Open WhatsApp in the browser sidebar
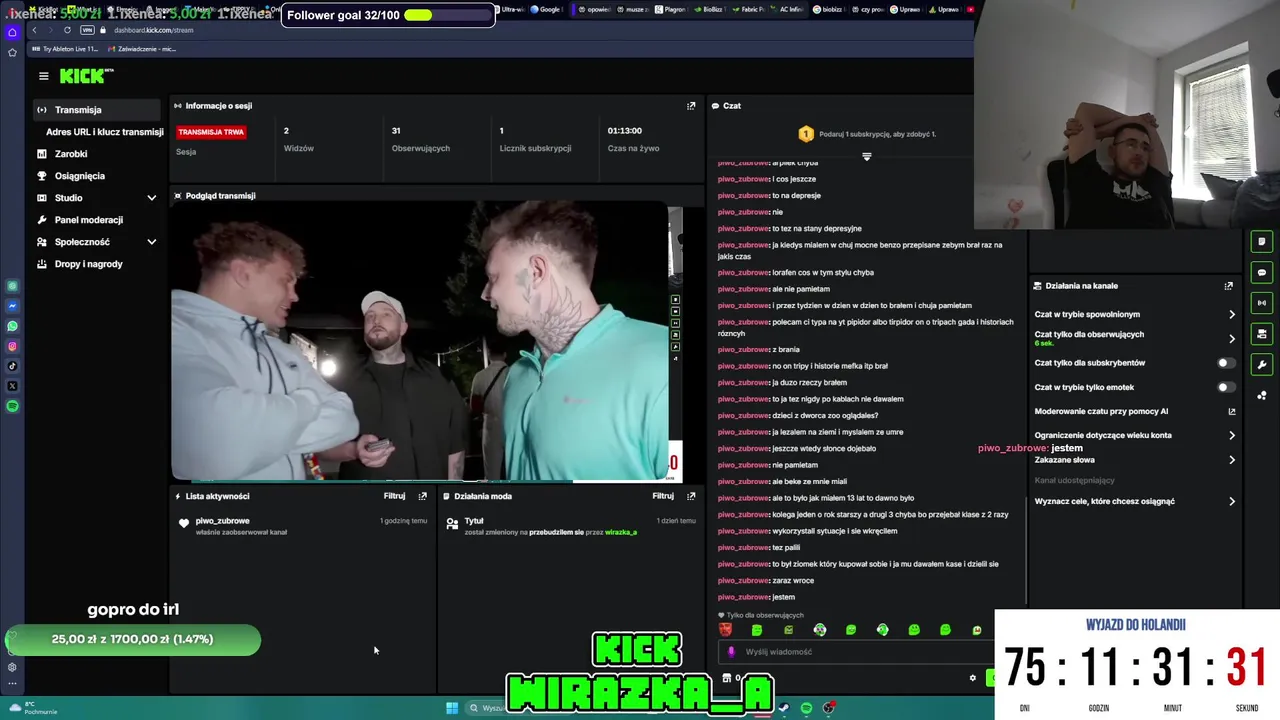The image size is (1280, 720). (x=12, y=326)
